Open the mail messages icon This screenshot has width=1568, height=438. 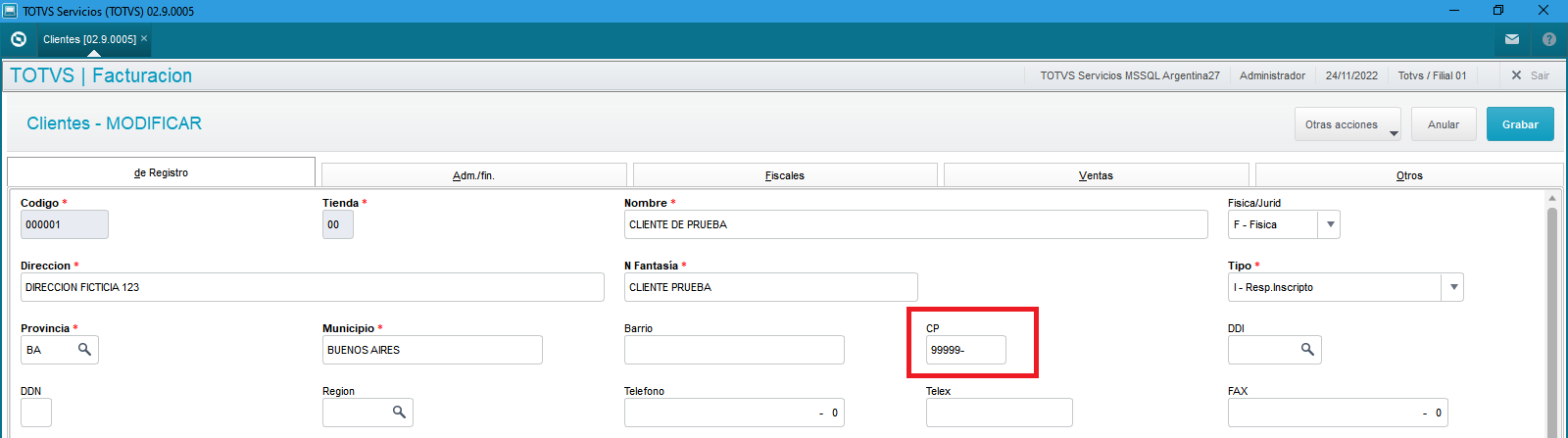pyautogui.click(x=1512, y=39)
